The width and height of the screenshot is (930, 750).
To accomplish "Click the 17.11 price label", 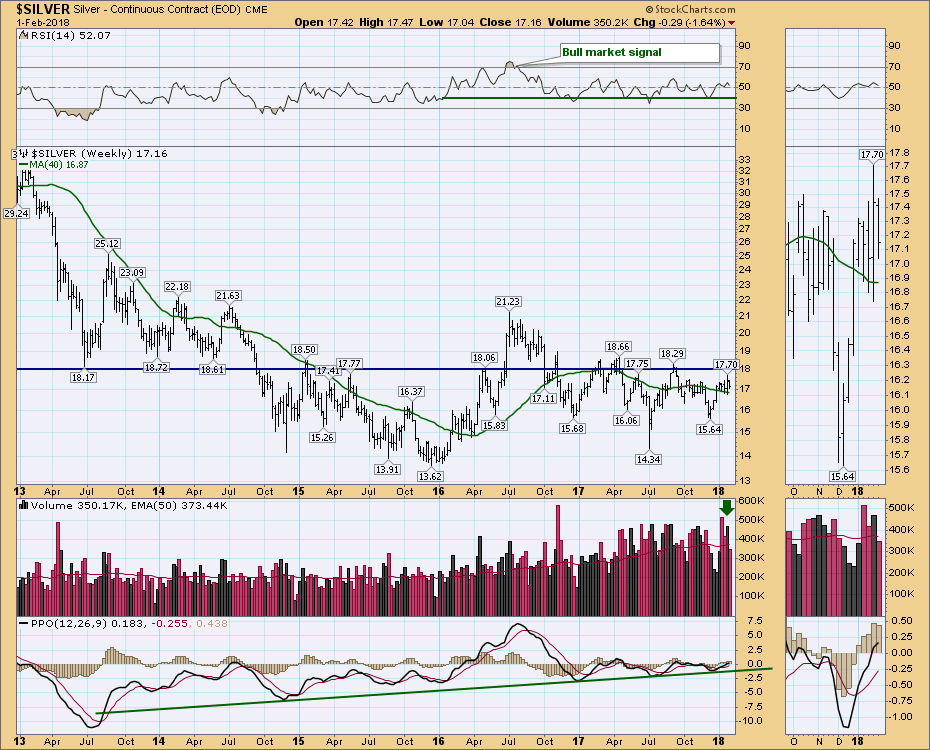I will (x=543, y=399).
